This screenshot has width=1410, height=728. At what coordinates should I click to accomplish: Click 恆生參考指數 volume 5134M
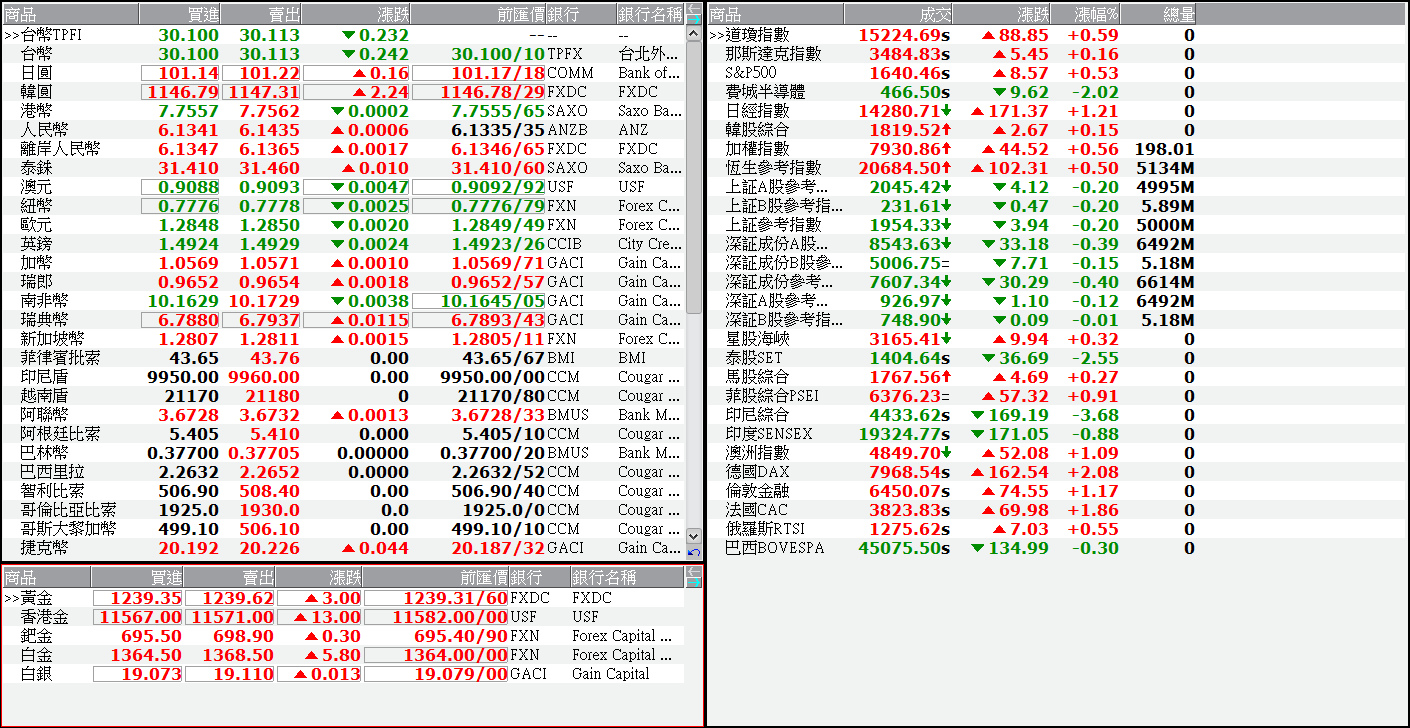pos(1165,168)
